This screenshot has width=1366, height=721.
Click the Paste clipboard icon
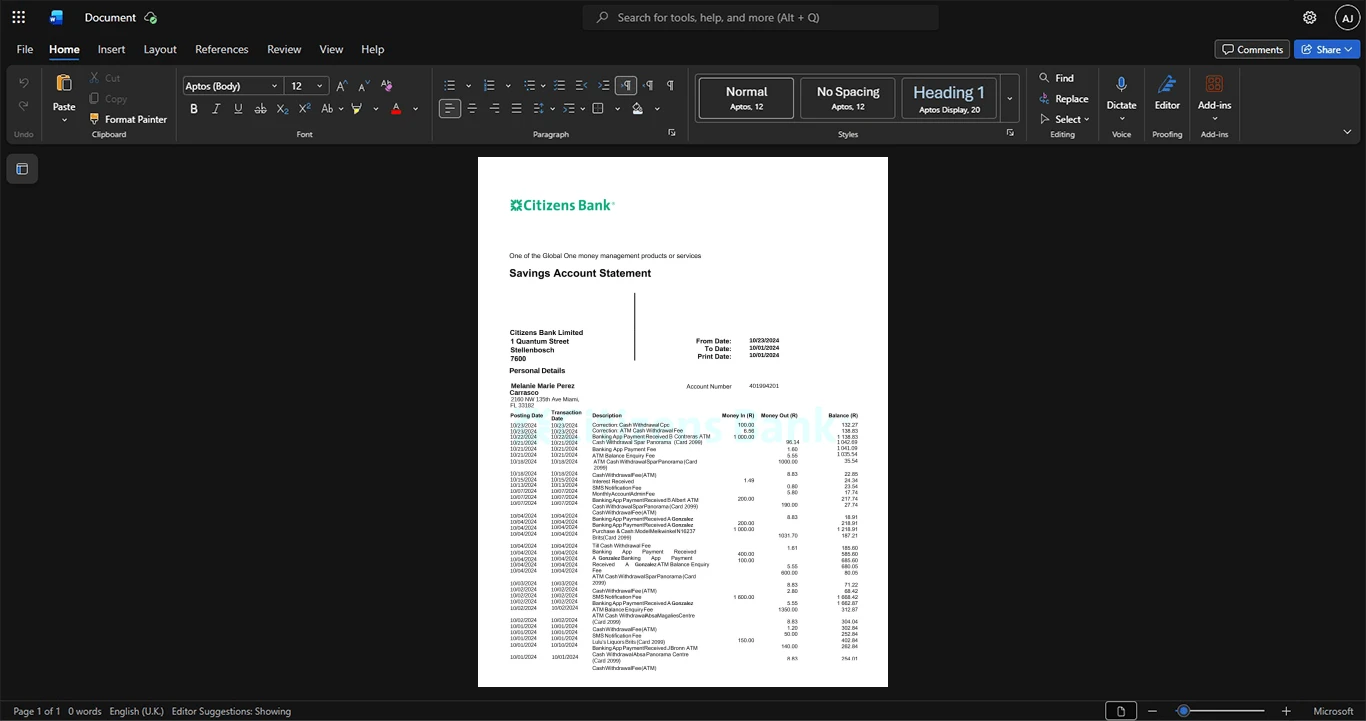[x=64, y=84]
